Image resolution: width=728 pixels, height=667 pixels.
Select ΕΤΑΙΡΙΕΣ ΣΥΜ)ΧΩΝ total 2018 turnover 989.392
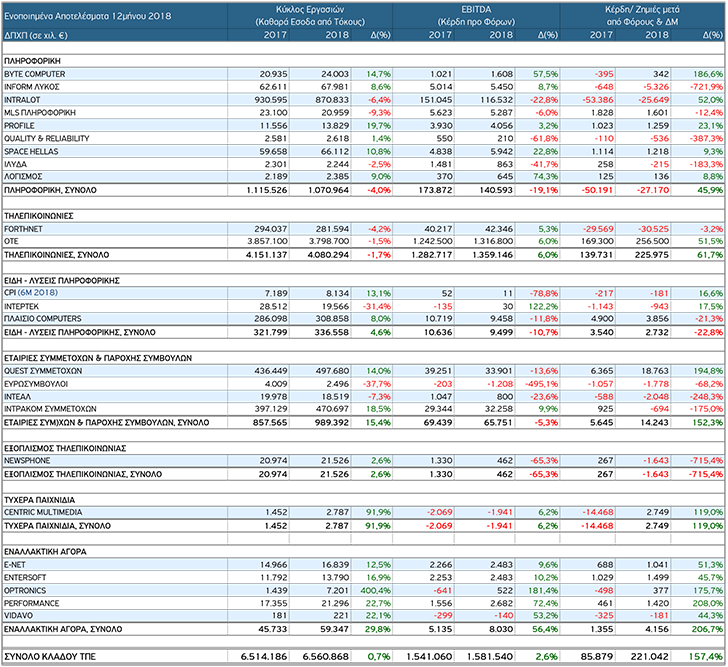pyautogui.click(x=332, y=422)
